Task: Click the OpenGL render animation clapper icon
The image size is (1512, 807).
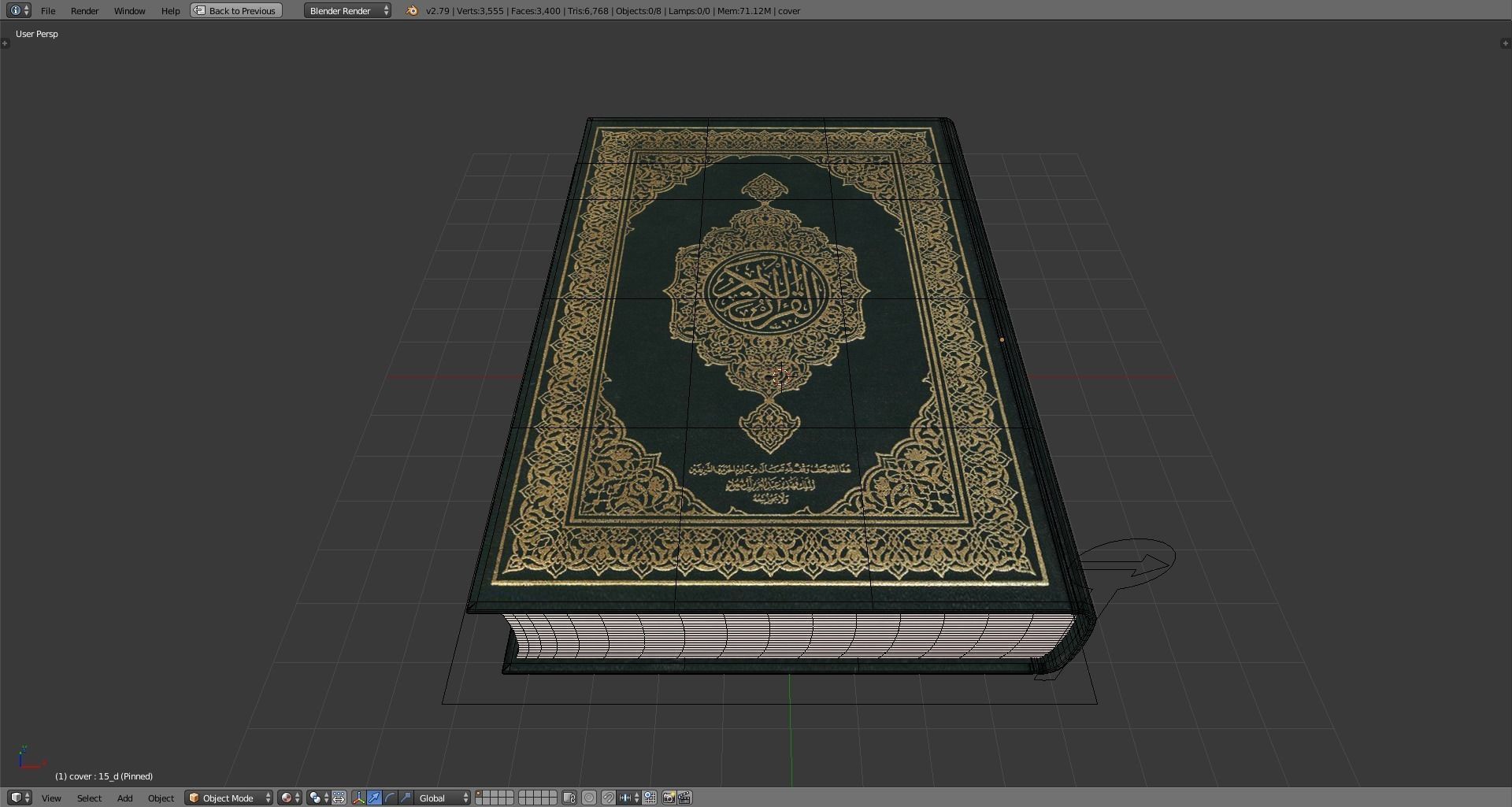Action: point(684,798)
